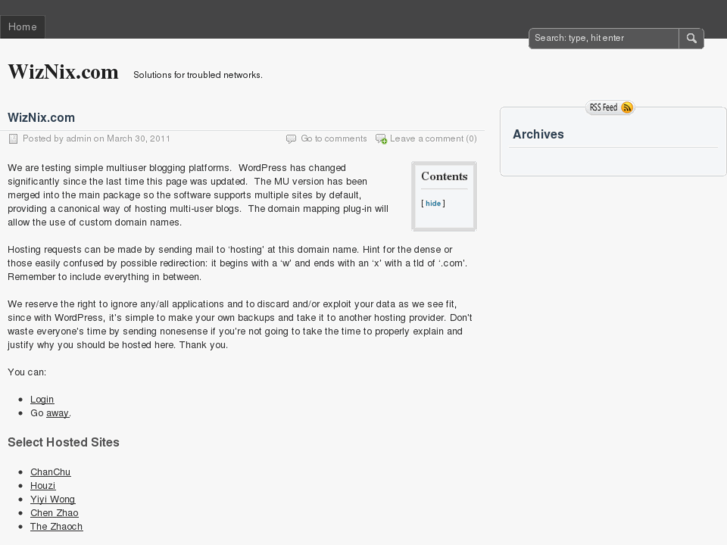The height and width of the screenshot is (545, 727).
Task: Click the speech bubble comments icon
Action: click(291, 139)
